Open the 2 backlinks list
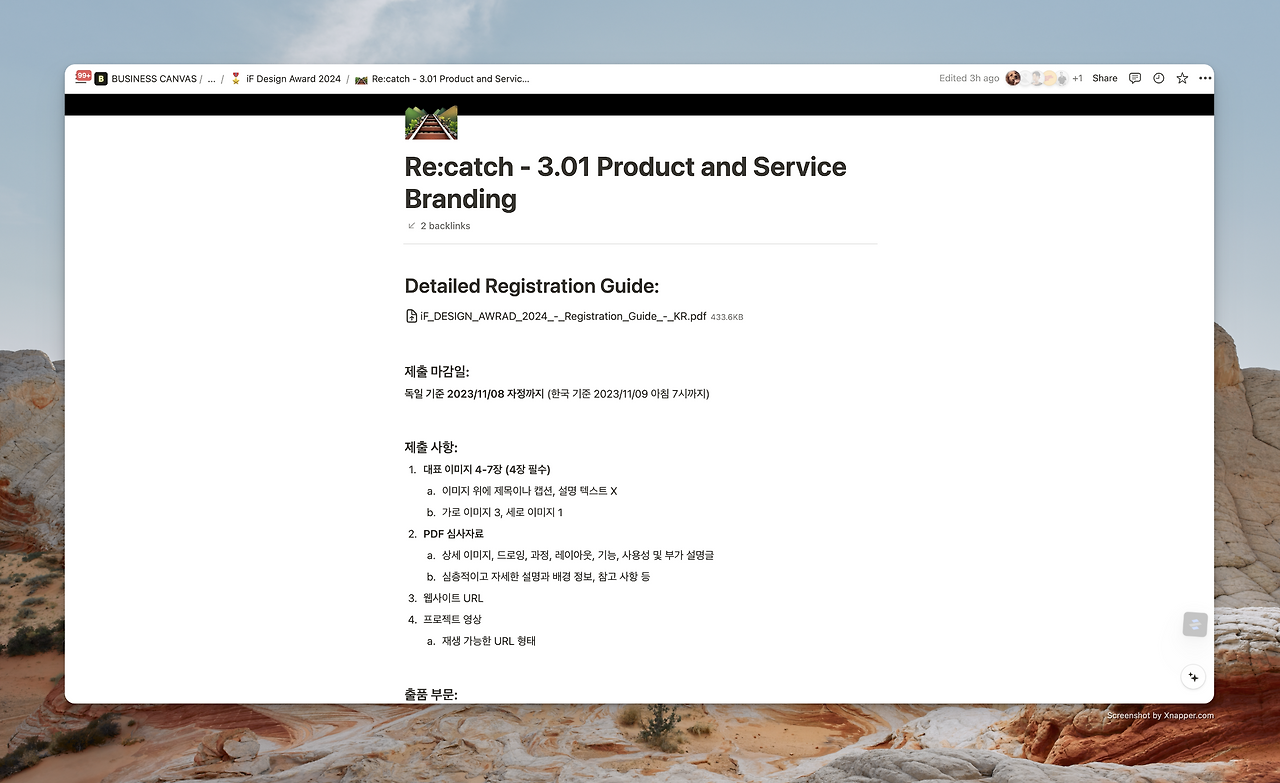The width and height of the screenshot is (1280, 783). (439, 226)
